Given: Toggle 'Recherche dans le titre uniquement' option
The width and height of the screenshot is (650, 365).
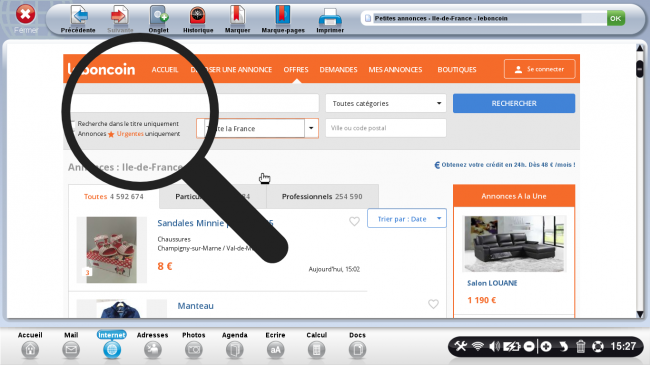Looking at the screenshot, I should pos(128,124).
